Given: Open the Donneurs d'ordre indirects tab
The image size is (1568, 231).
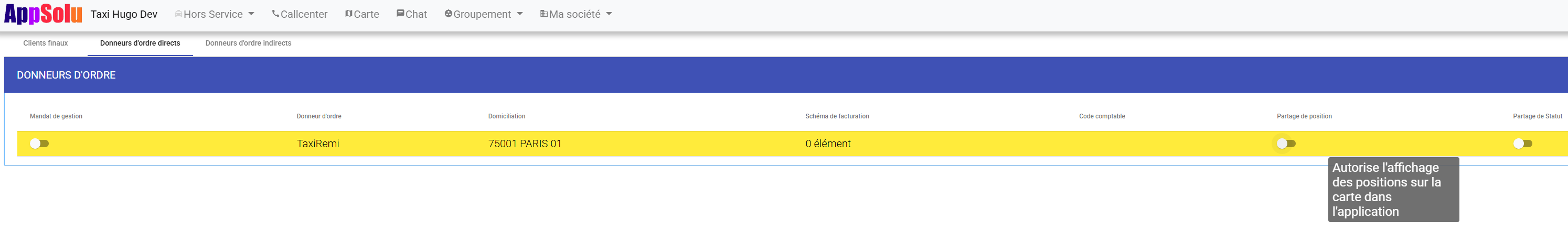Looking at the screenshot, I should [x=248, y=43].
